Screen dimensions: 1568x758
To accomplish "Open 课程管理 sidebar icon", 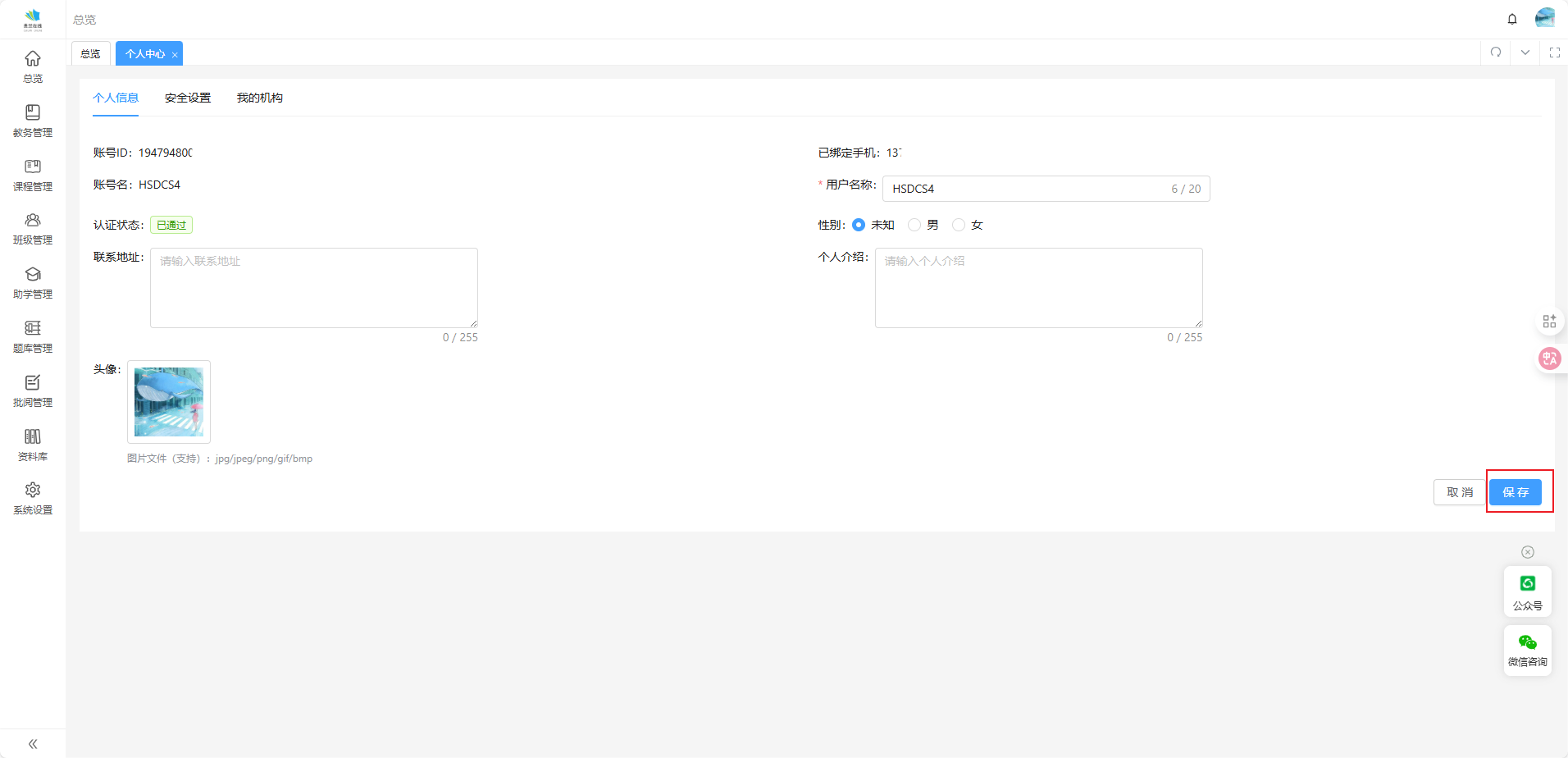I will point(33,175).
